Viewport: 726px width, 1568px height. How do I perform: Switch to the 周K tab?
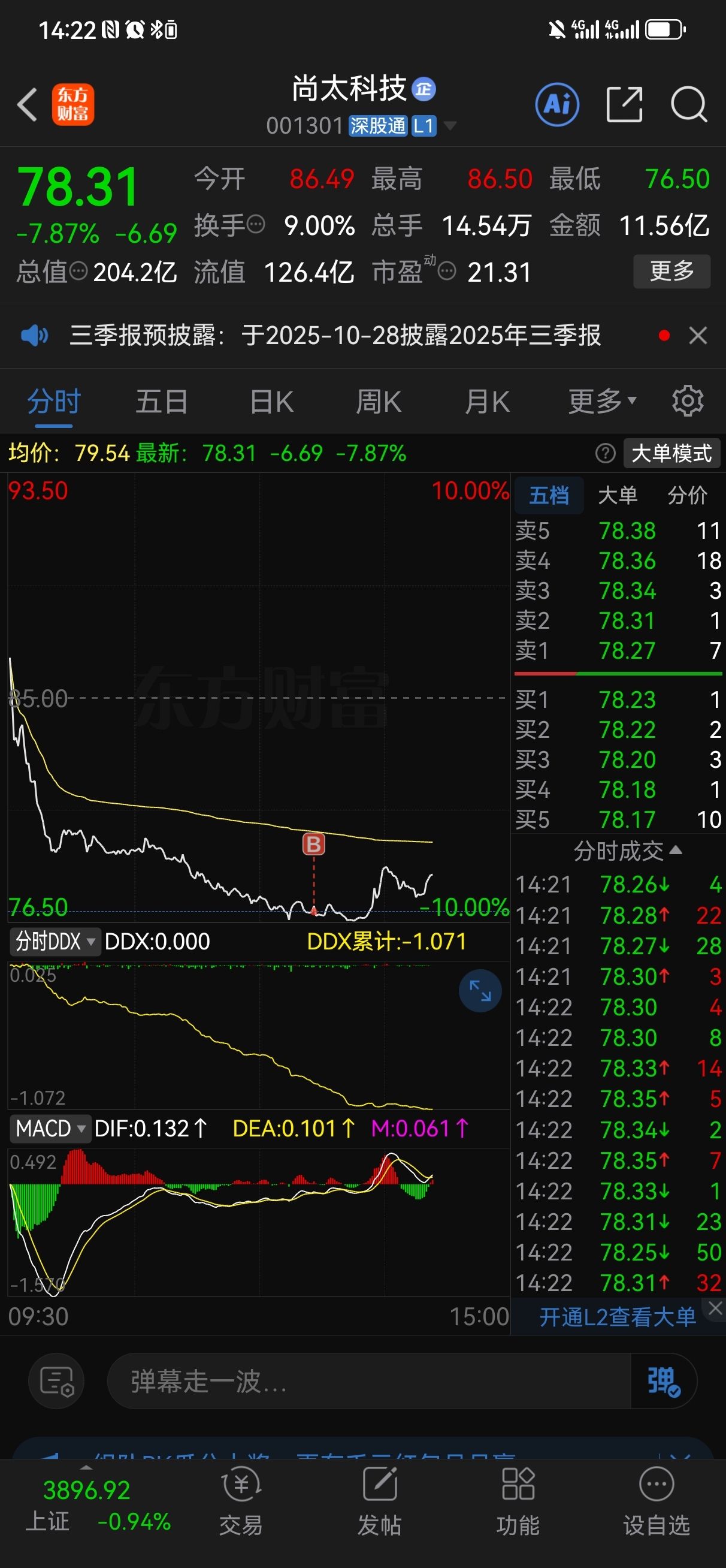pos(378,401)
